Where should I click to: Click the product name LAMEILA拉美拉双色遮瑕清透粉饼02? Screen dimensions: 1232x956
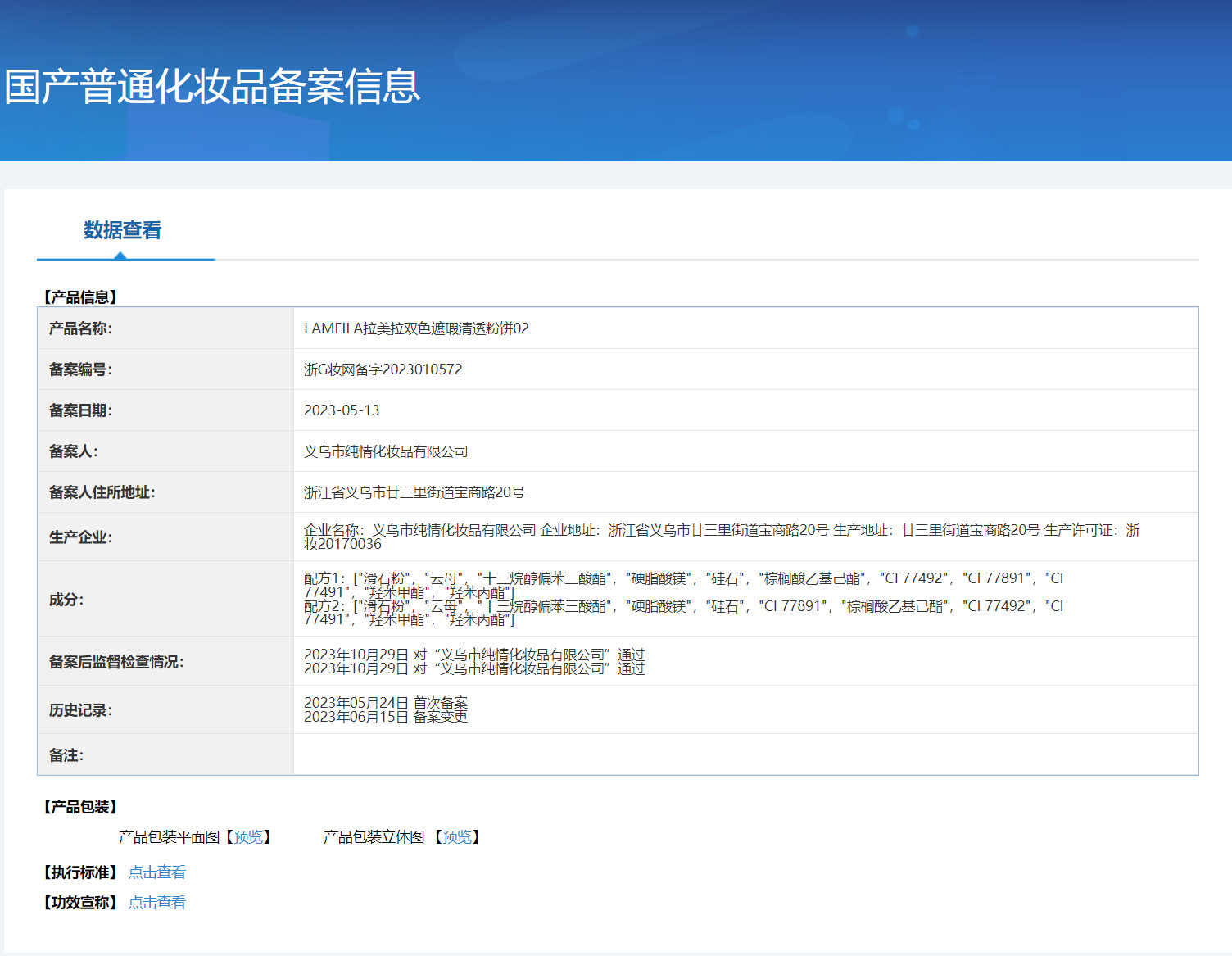point(416,328)
